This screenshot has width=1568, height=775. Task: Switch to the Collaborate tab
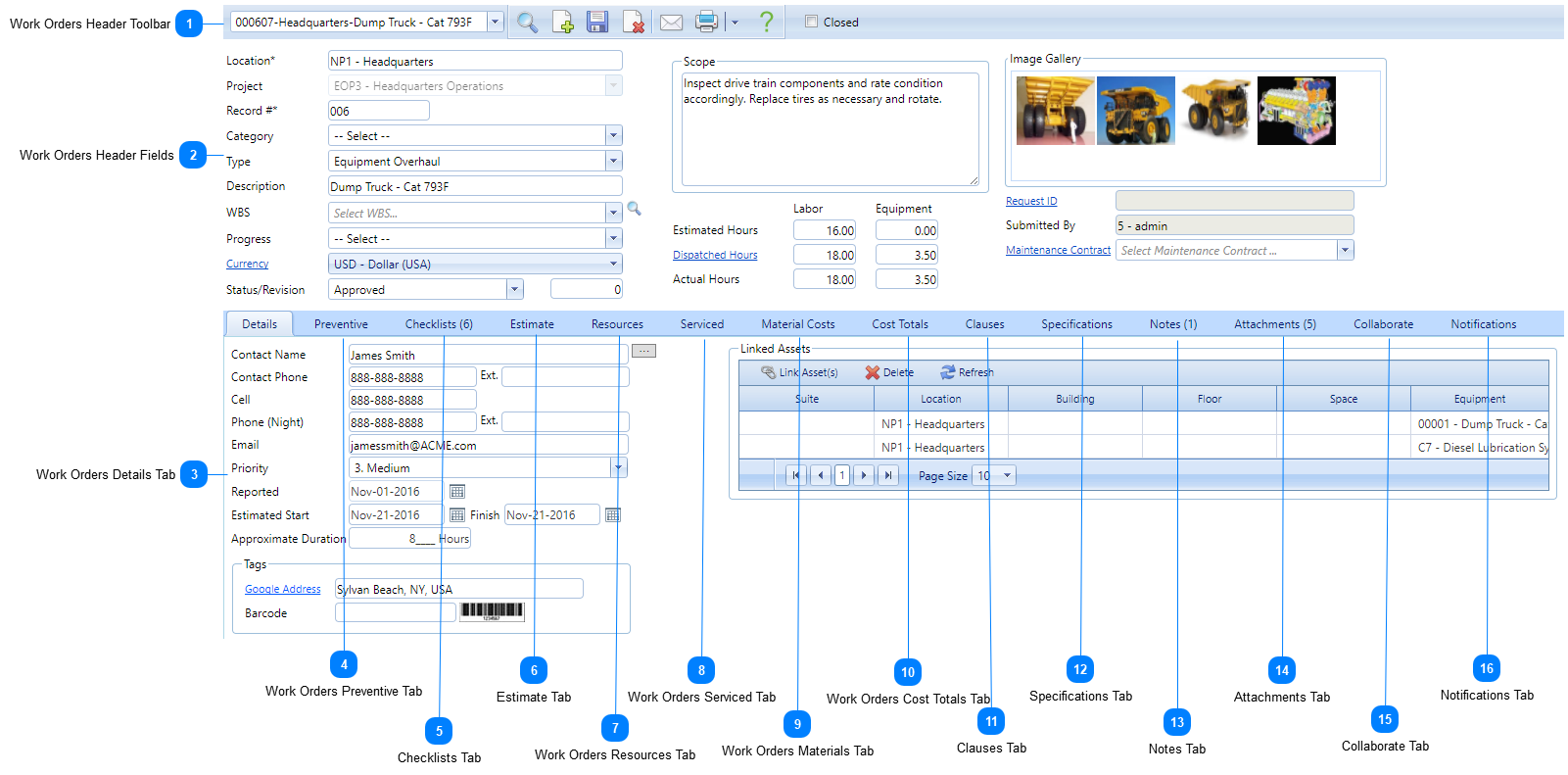(1383, 324)
